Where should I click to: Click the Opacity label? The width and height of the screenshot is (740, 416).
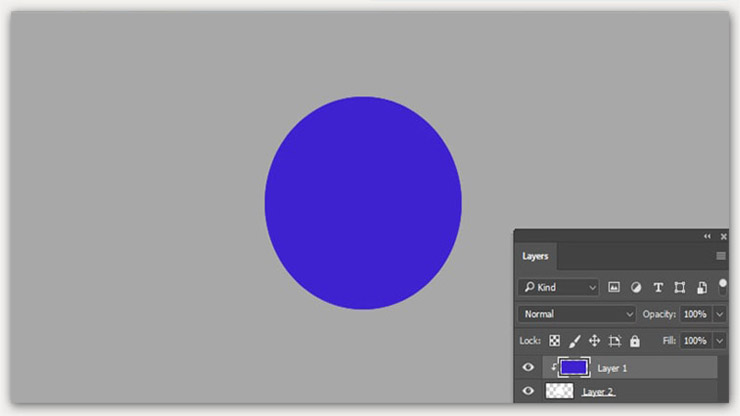coord(659,314)
